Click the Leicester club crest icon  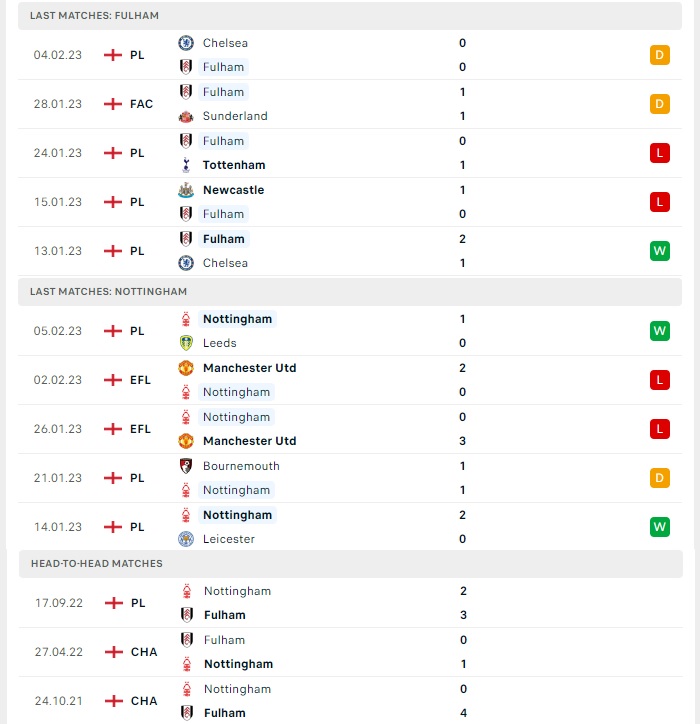186,539
